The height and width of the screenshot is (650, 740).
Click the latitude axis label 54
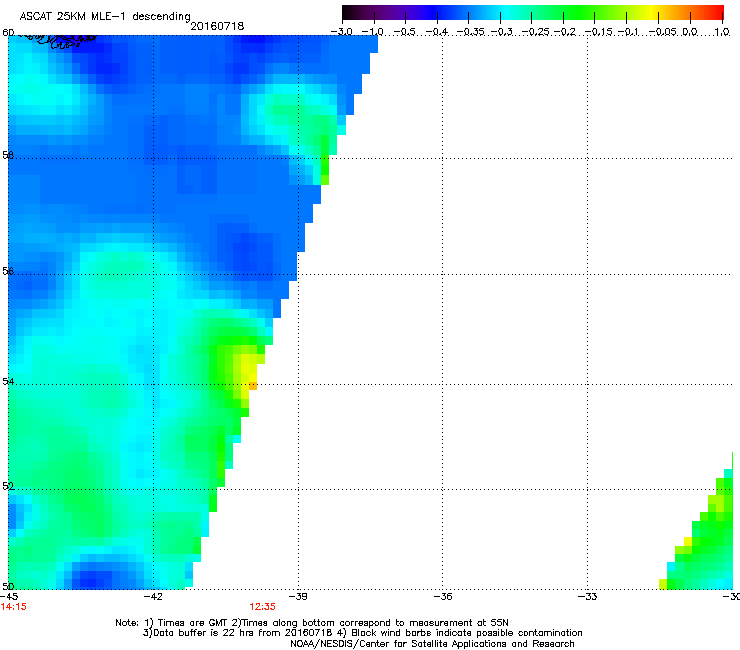[8, 381]
